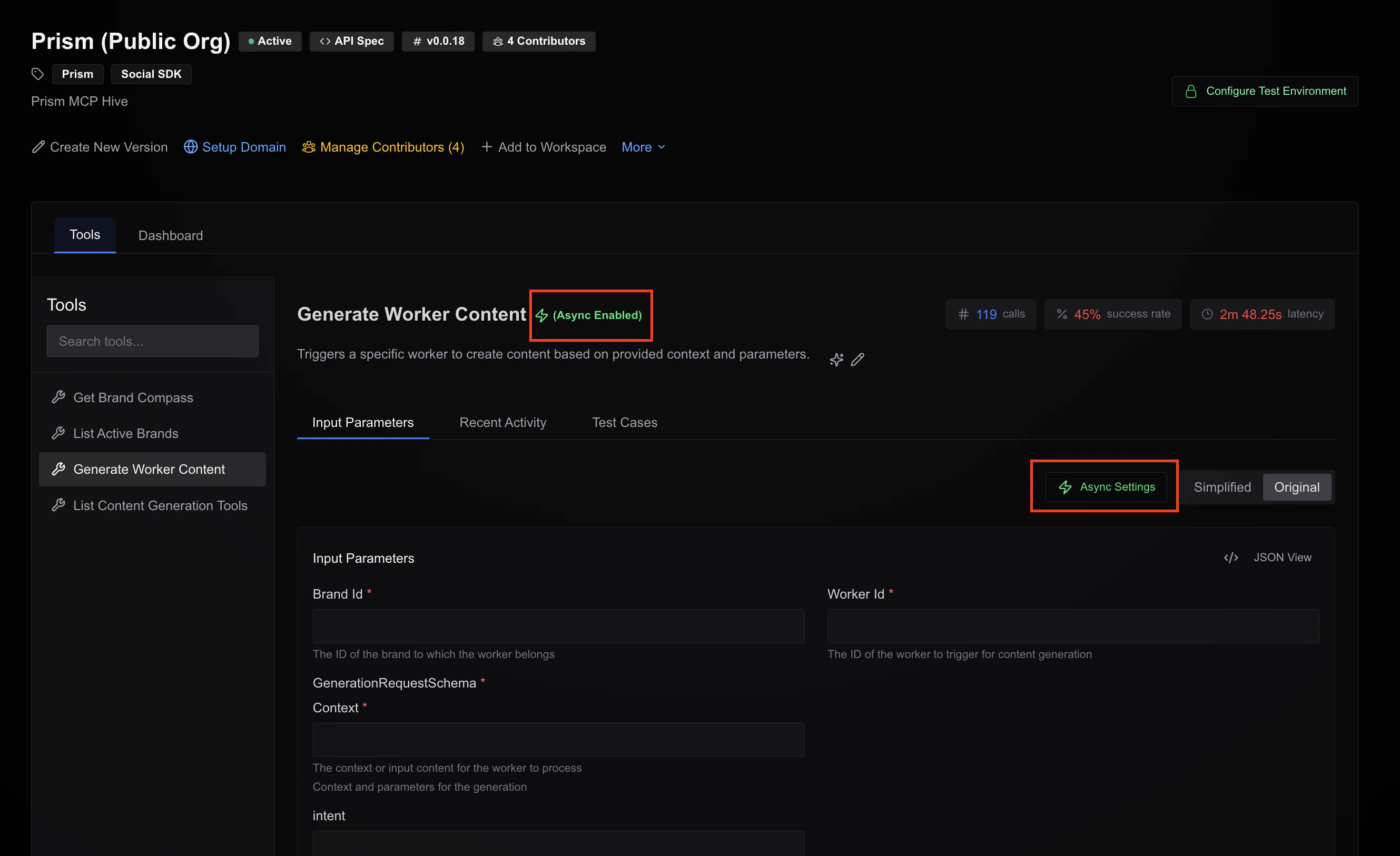Image resolution: width=1400 pixels, height=856 pixels.
Task: Click the Active status badge
Action: [270, 42]
